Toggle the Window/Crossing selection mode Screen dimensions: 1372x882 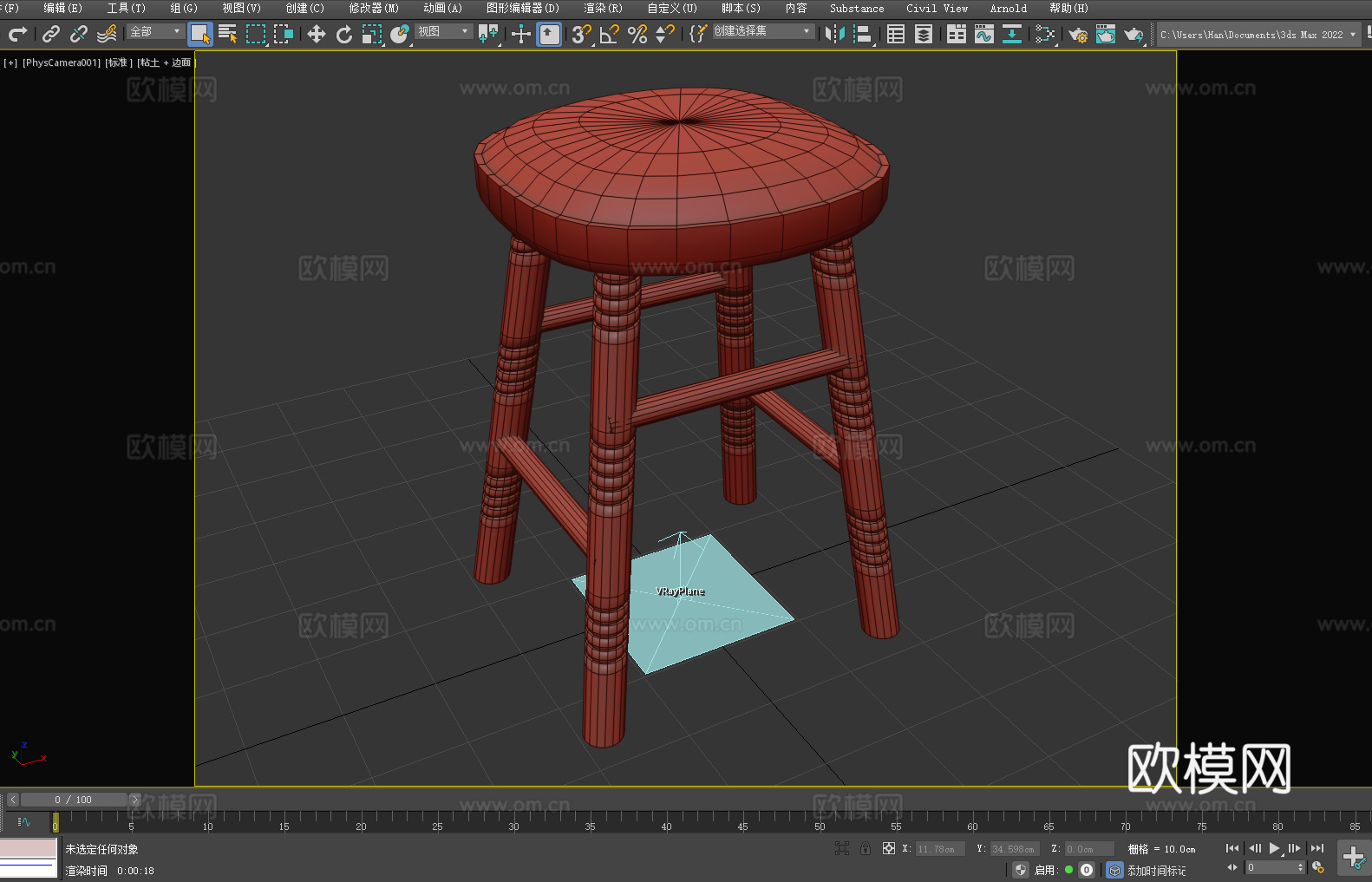pos(284,34)
